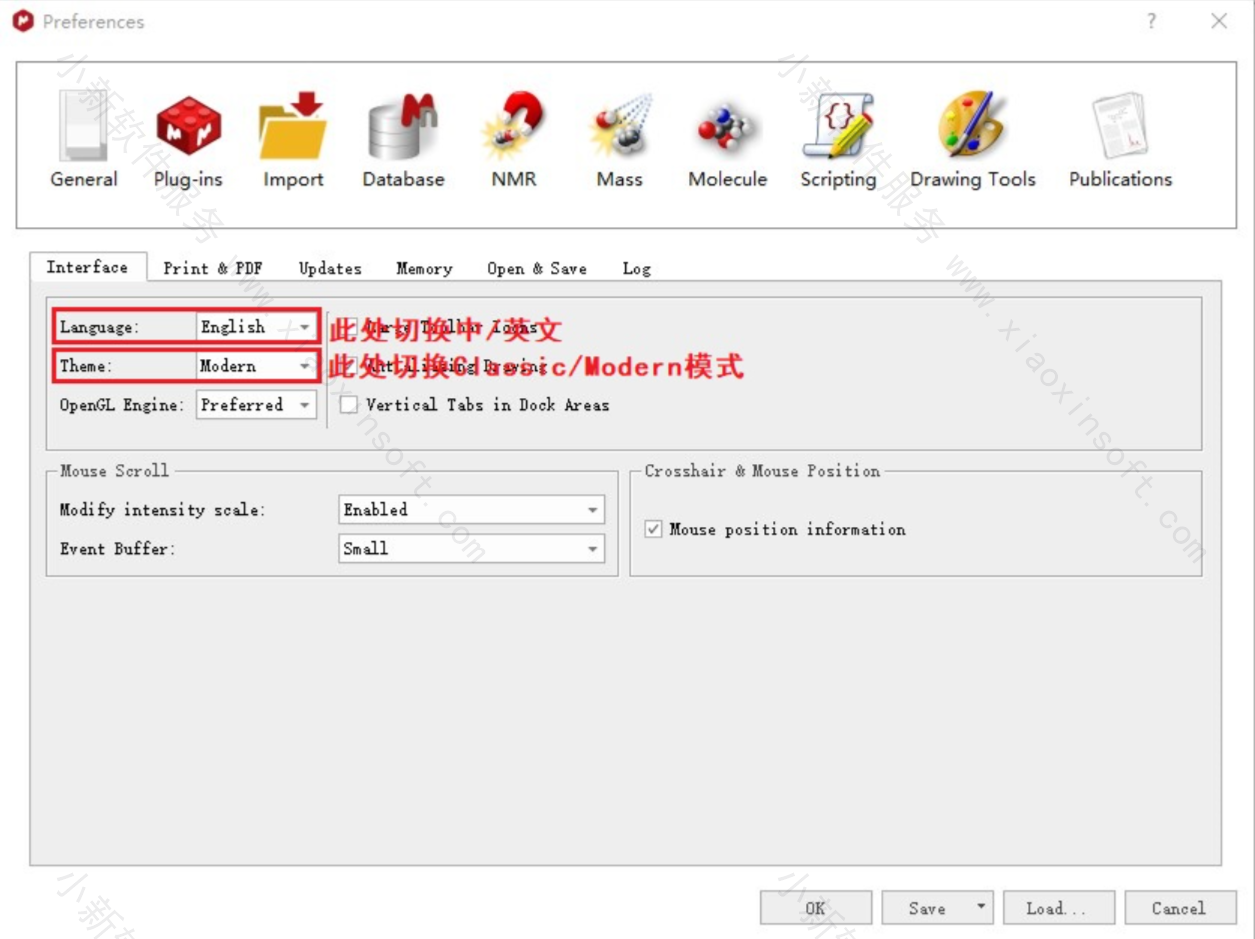1255x939 pixels.
Task: Select the Mass preferences icon
Action: 619,140
